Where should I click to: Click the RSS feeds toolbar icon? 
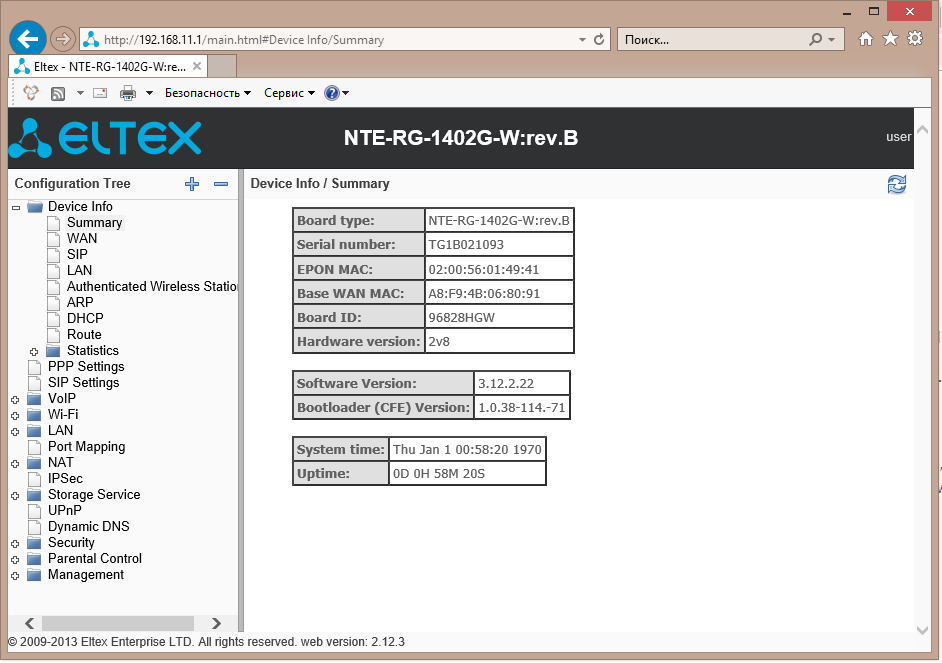pos(58,93)
